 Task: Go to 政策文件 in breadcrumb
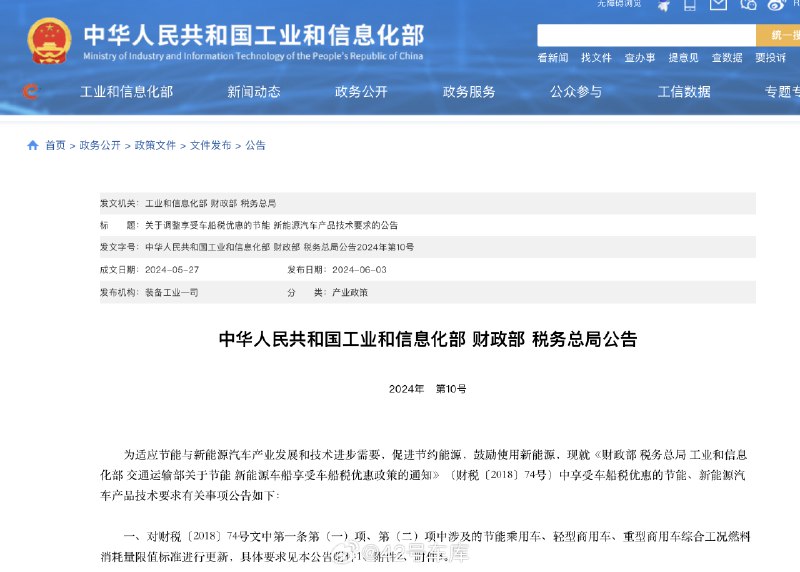coord(155,145)
